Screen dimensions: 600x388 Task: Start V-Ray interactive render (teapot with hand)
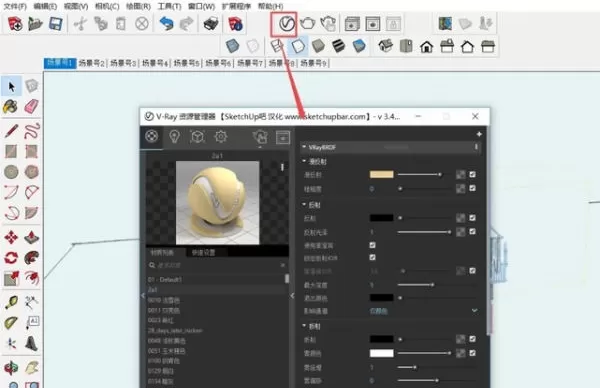[x=328, y=24]
